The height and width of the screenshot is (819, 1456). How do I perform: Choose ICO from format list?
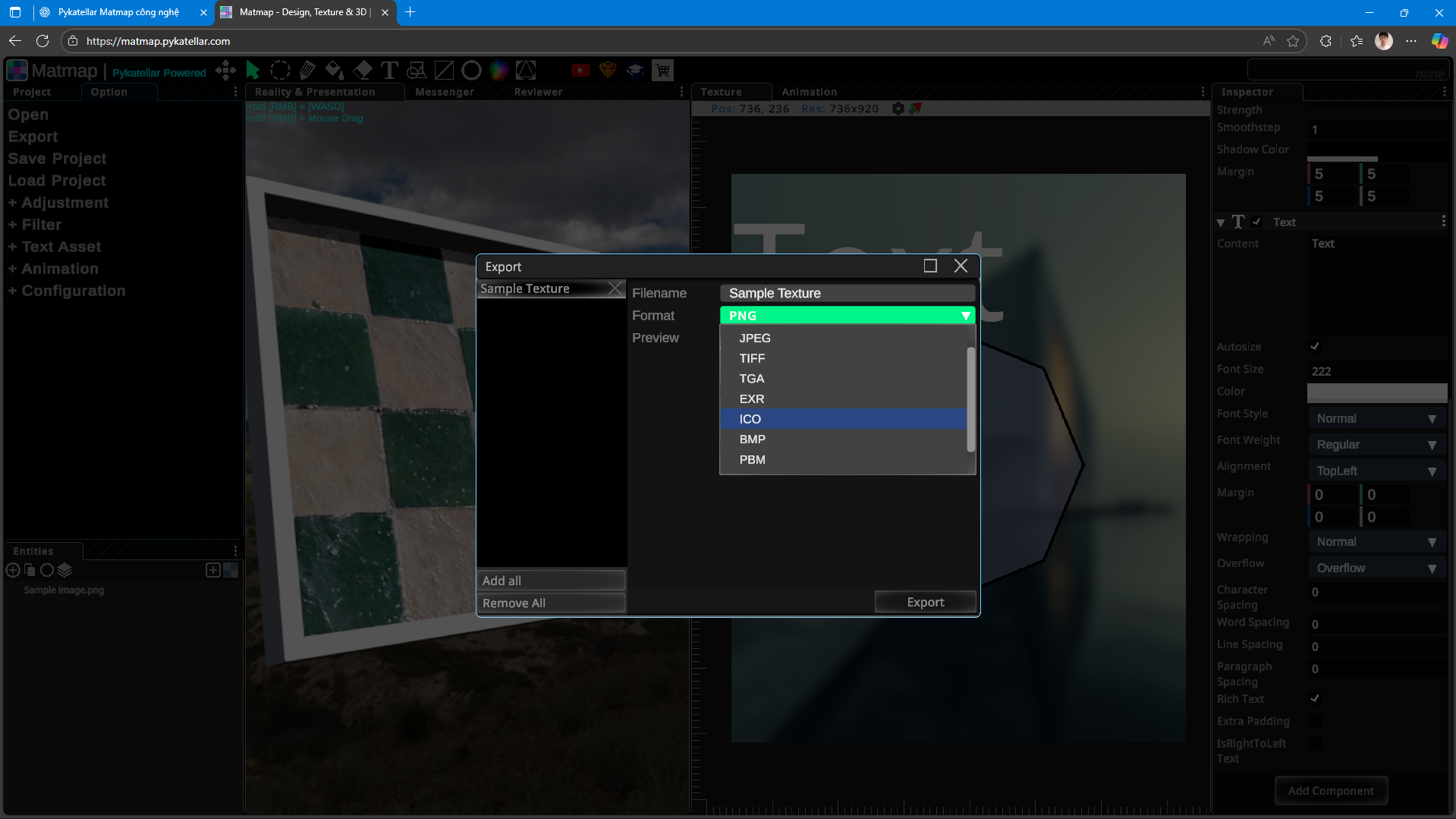843,419
